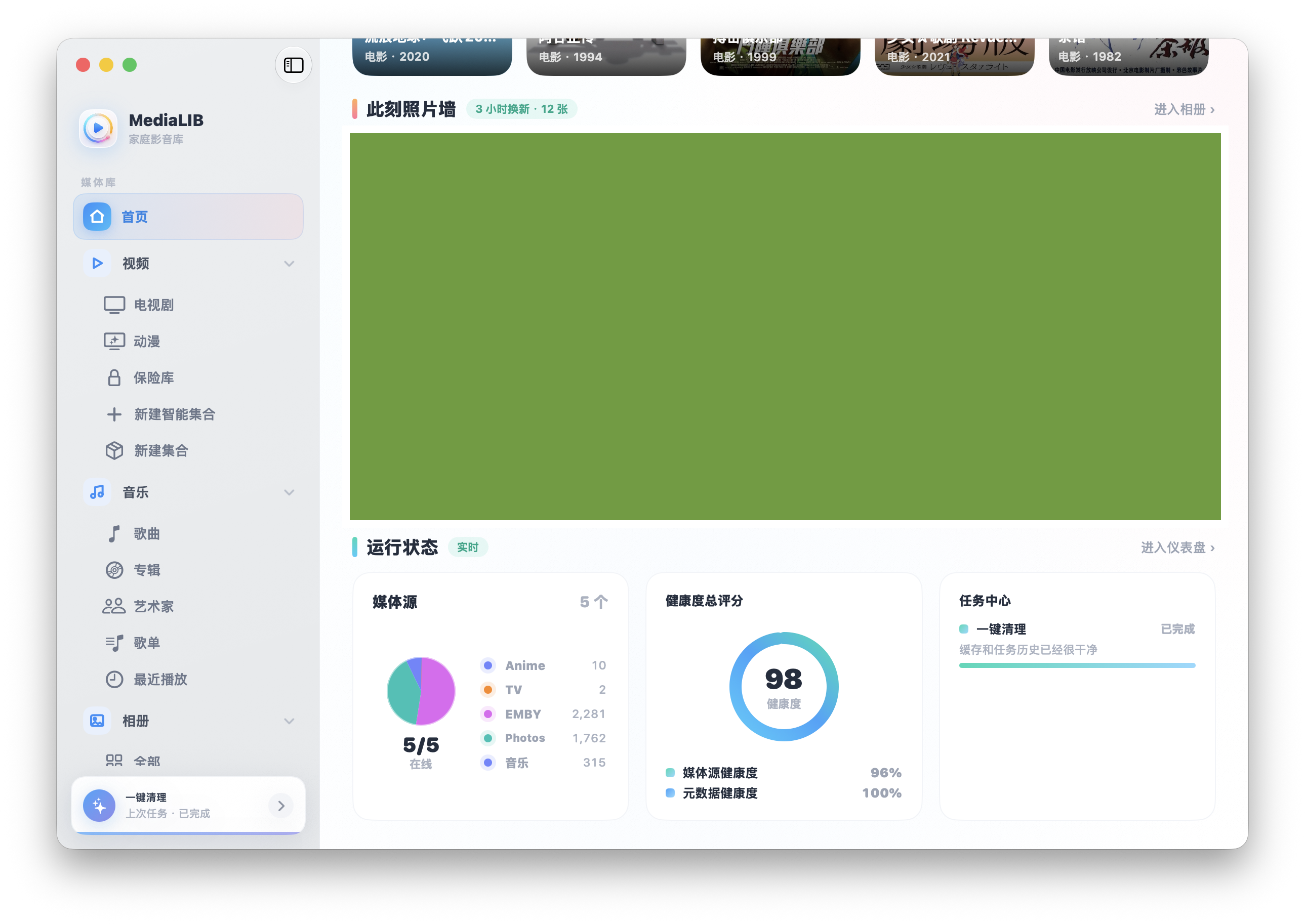
Task: Click the 一键清理 task progress bar
Action: tap(1077, 665)
